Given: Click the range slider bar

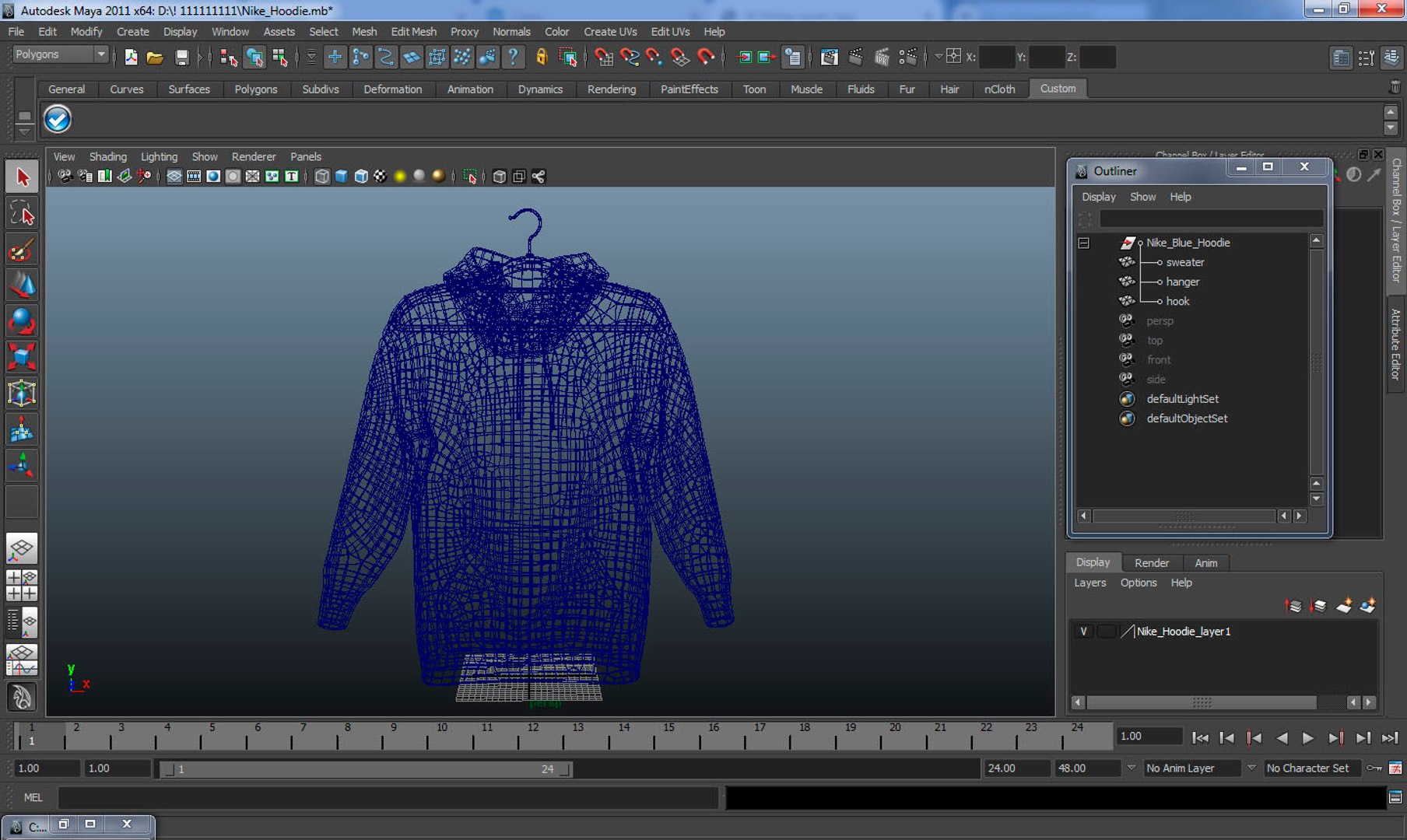Looking at the screenshot, I should (365, 769).
